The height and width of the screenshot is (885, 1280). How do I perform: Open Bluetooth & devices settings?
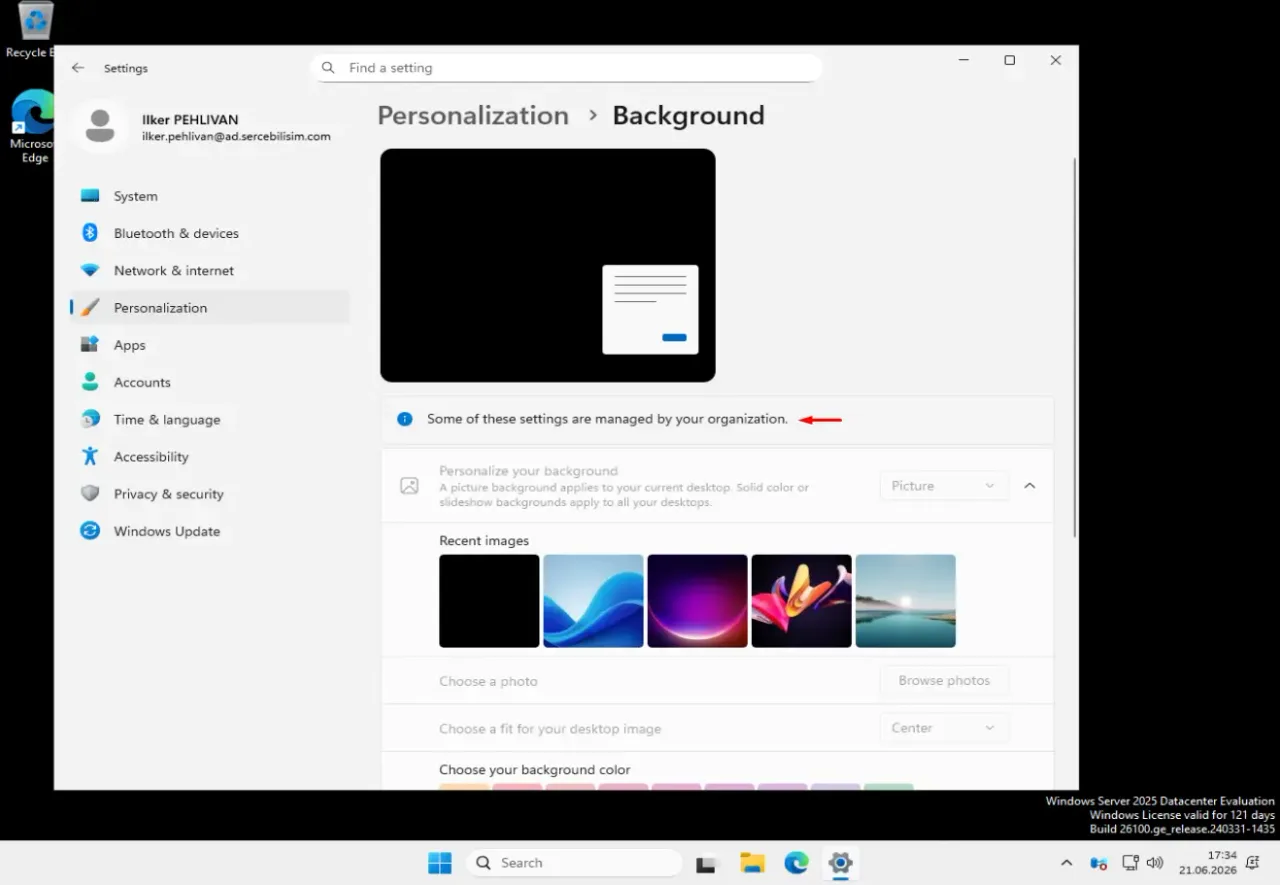[210, 233]
